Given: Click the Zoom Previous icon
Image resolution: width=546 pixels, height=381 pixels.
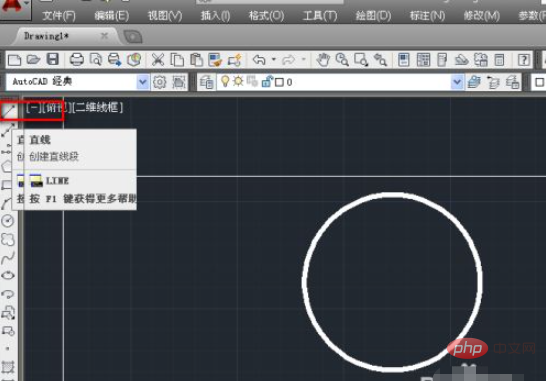Looking at the screenshot, I should 380,60.
